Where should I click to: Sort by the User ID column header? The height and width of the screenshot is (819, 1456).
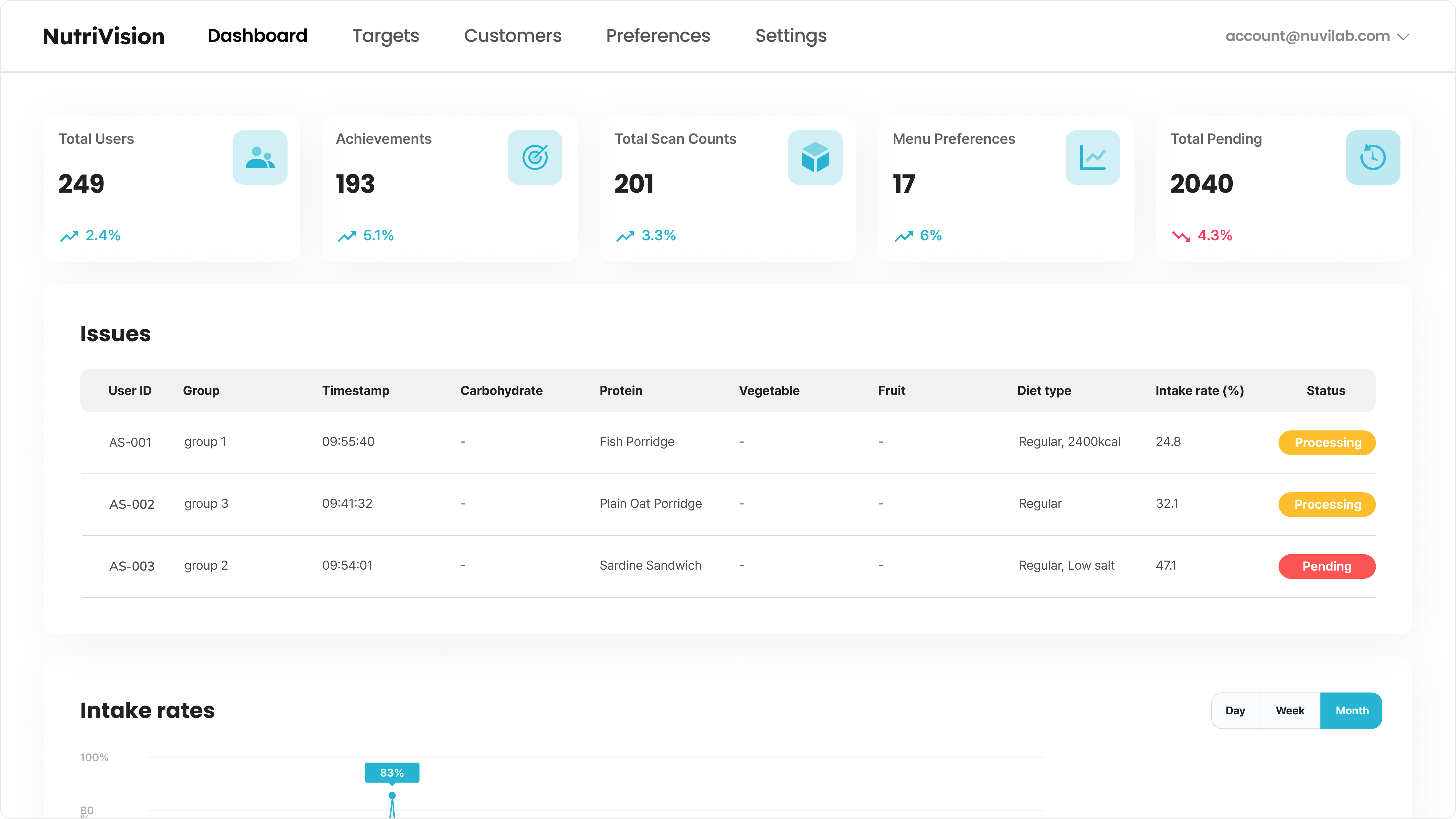(130, 391)
